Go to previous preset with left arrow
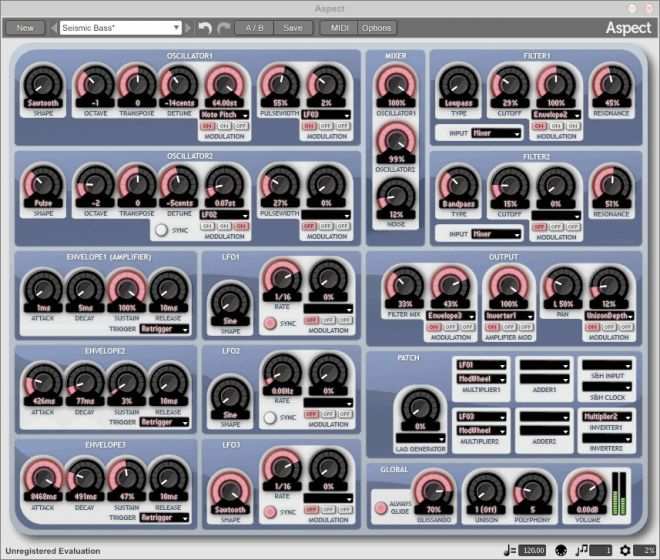Screen dimensions: 660x560 [53, 28]
